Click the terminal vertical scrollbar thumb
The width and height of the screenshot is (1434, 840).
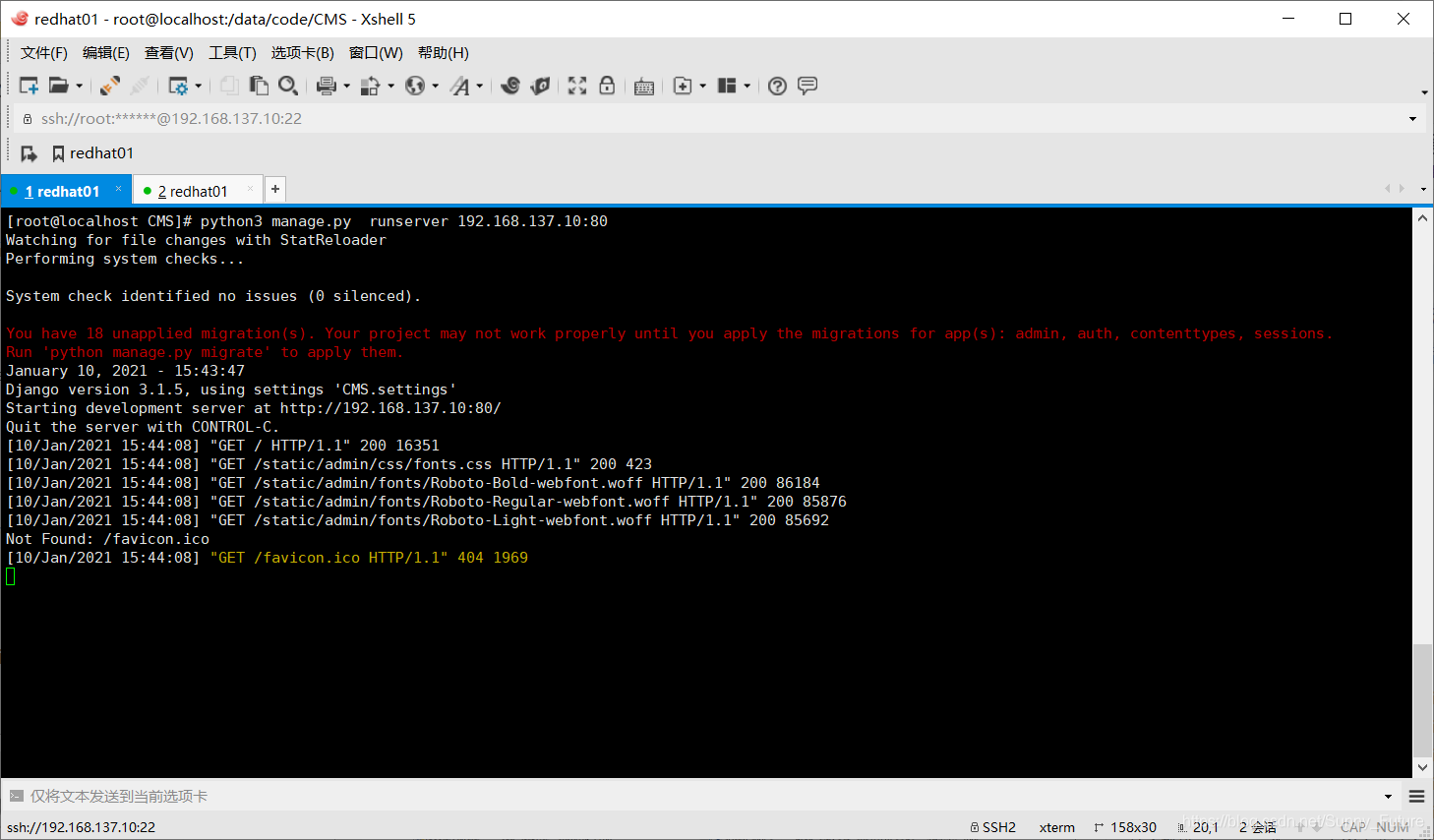click(1422, 700)
